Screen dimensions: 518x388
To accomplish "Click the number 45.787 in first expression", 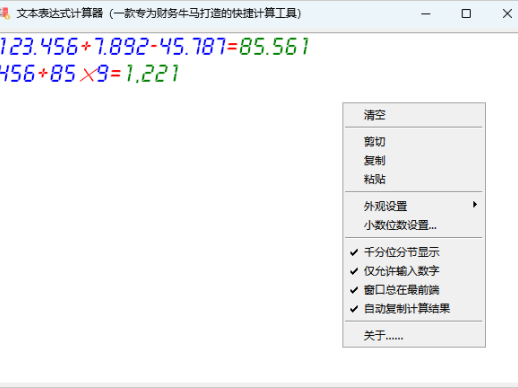I will [x=193, y=46].
